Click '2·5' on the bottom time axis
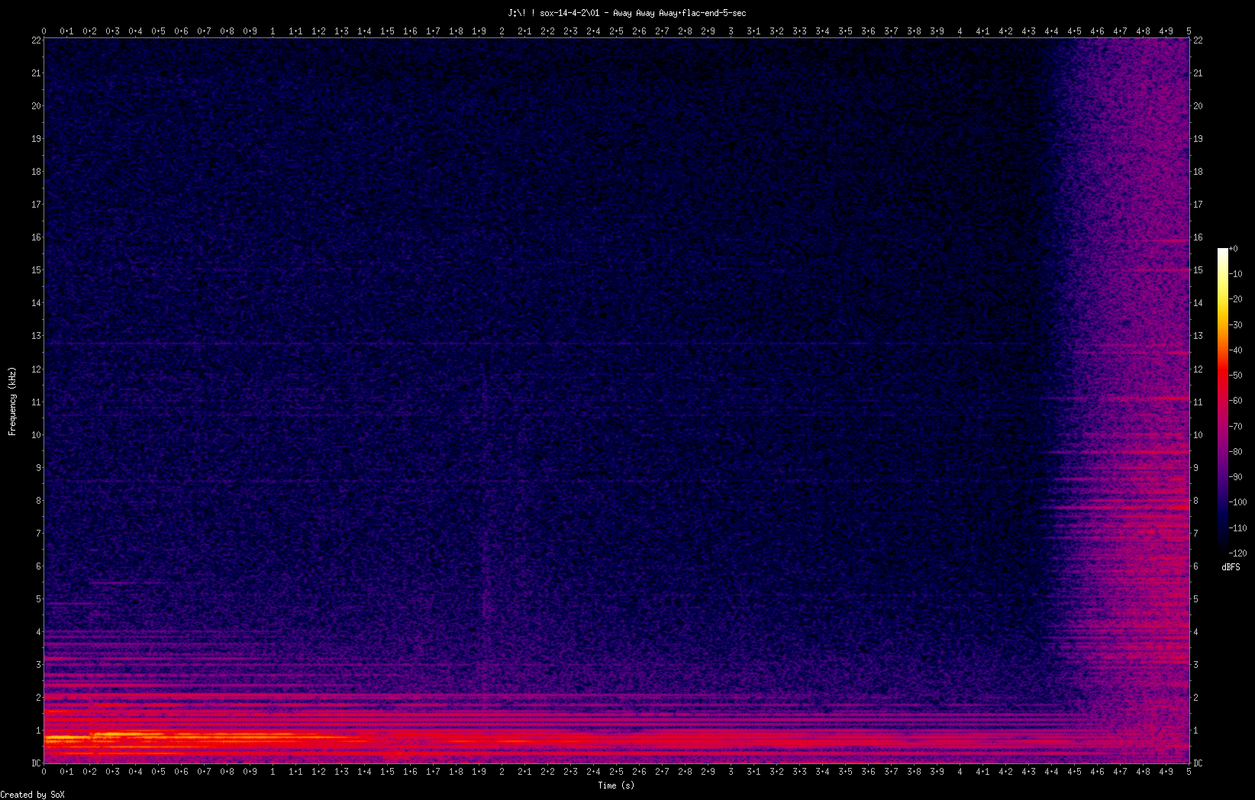 point(616,773)
